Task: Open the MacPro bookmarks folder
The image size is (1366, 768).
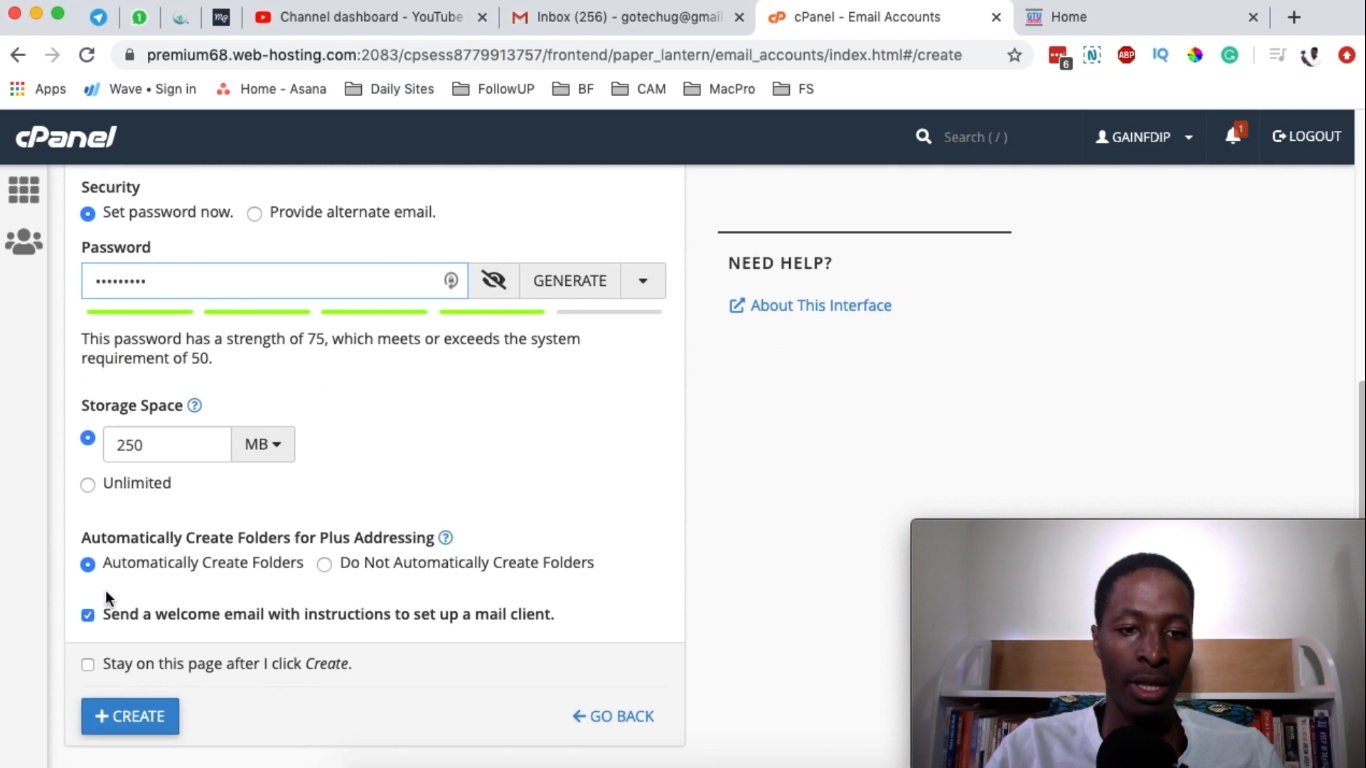Action: pos(720,89)
